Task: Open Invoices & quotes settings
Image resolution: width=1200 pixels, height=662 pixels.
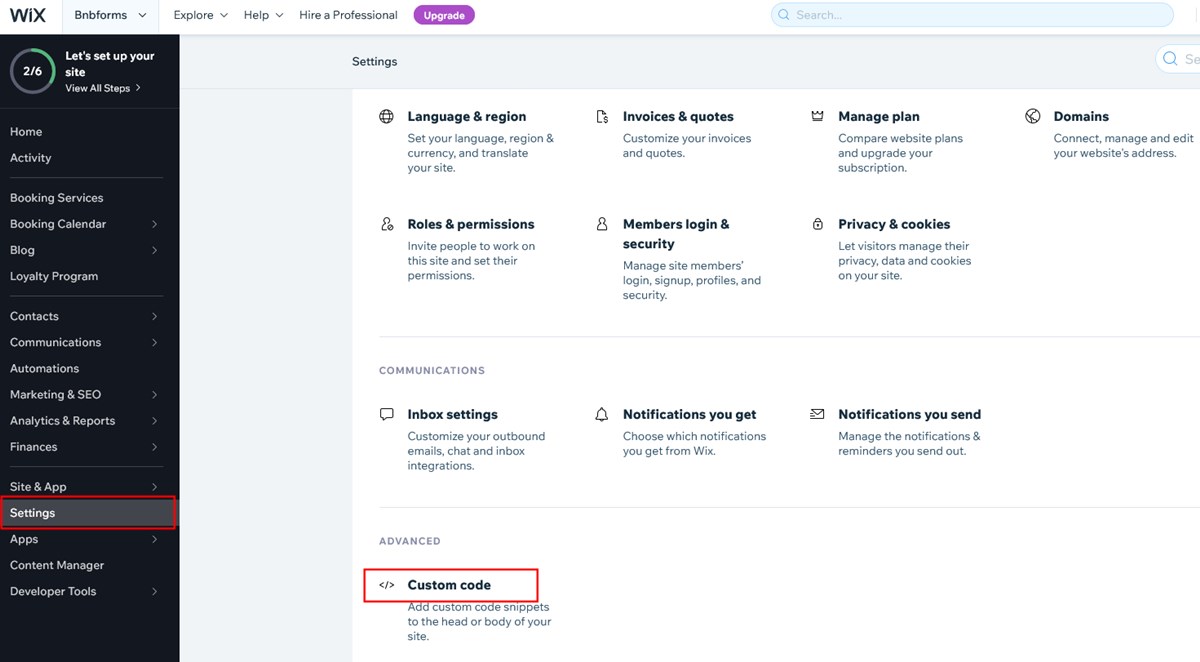Action: [678, 116]
